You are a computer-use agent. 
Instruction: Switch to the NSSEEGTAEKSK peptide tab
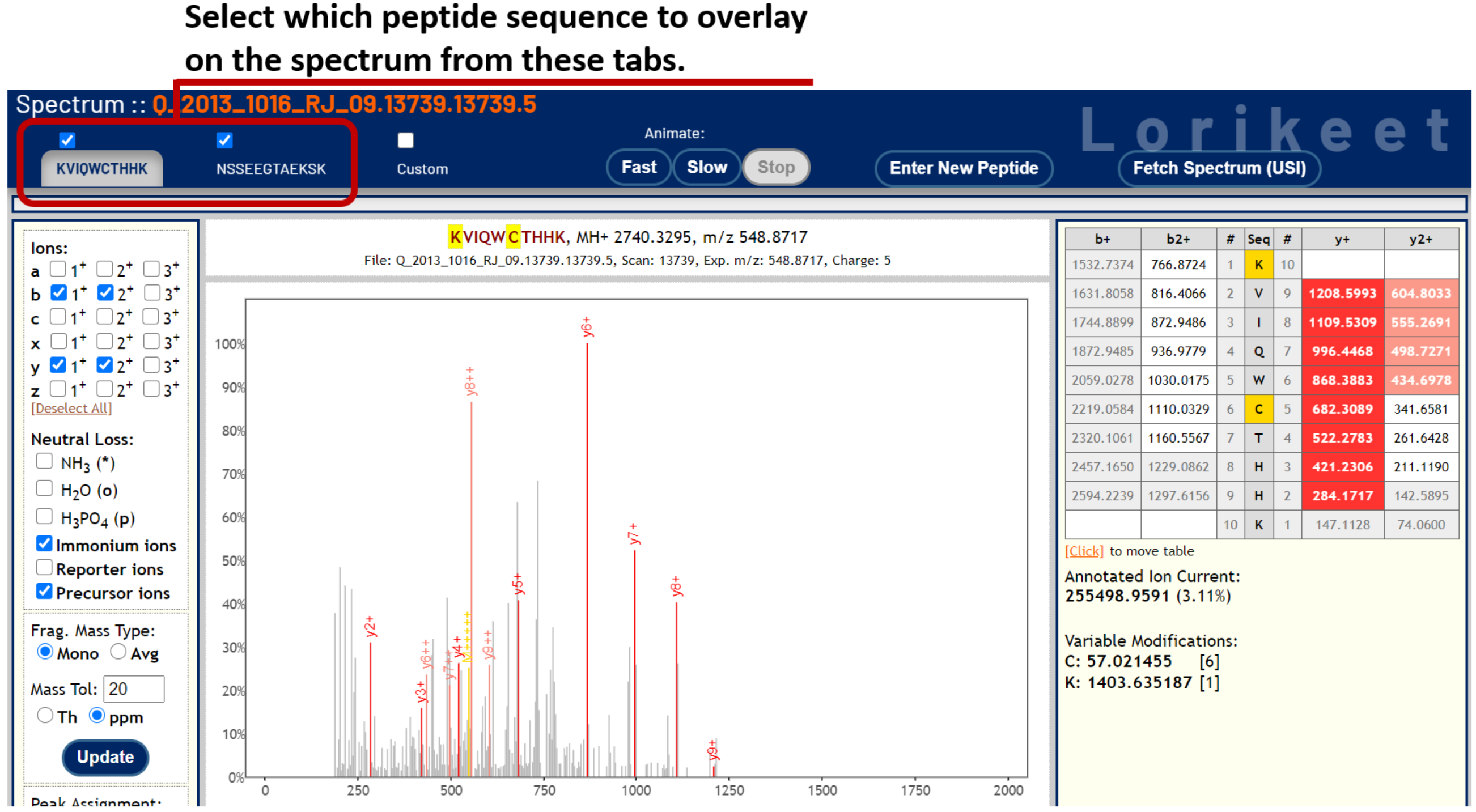[x=270, y=169]
